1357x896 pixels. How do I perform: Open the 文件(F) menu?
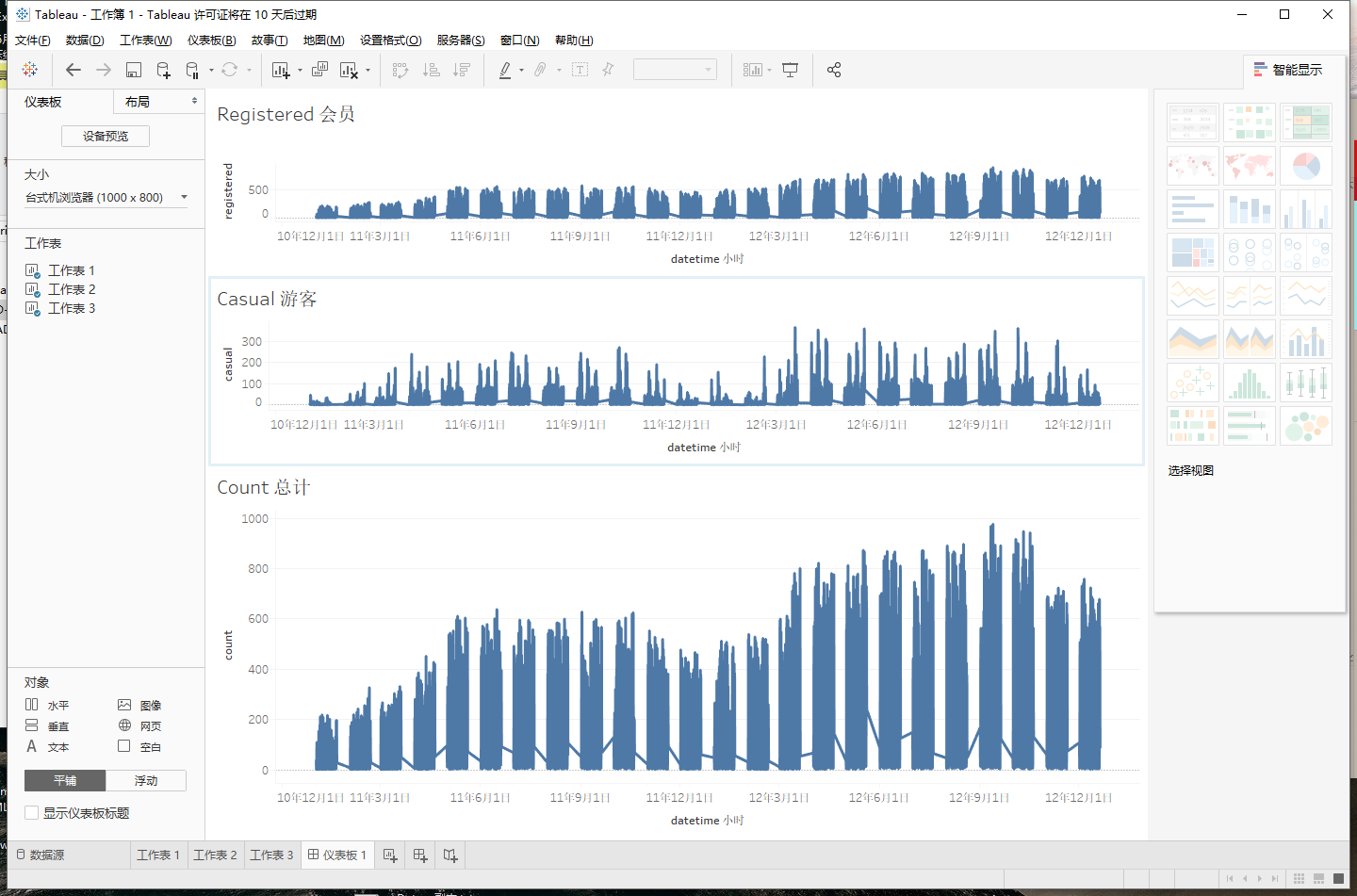(33, 40)
